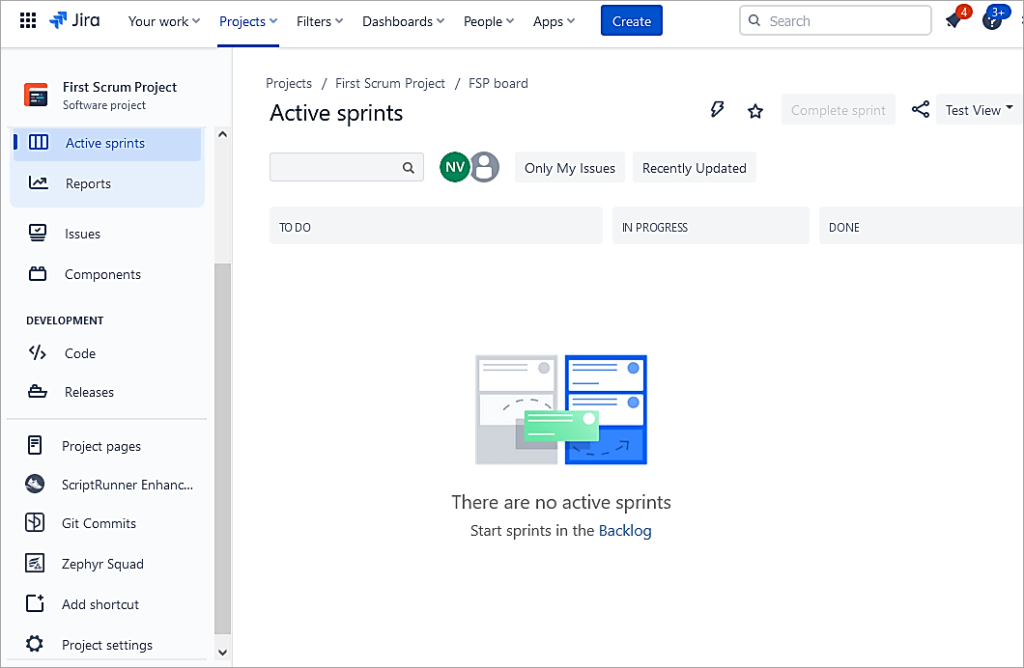Open the Dashboards dropdown
Image resolution: width=1024 pixels, height=668 pixels.
pos(403,20)
